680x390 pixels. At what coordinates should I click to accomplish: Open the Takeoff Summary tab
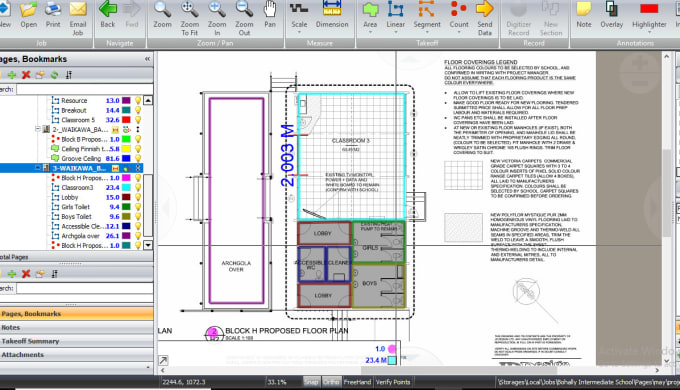click(x=76, y=341)
